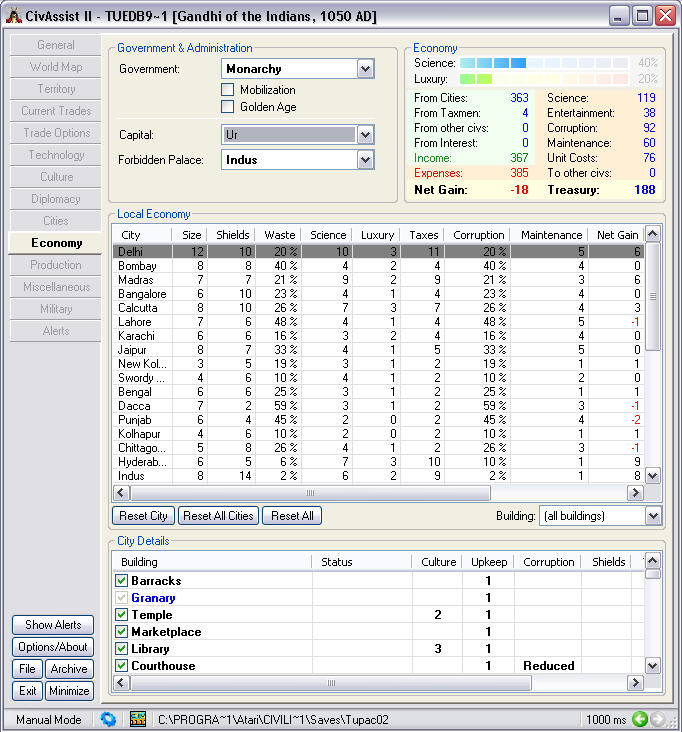Click the Reset City button
The image size is (682, 732).
[x=143, y=516]
